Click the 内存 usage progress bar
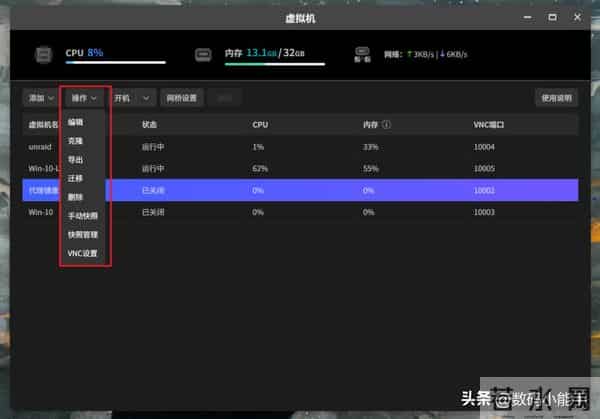 click(275, 64)
